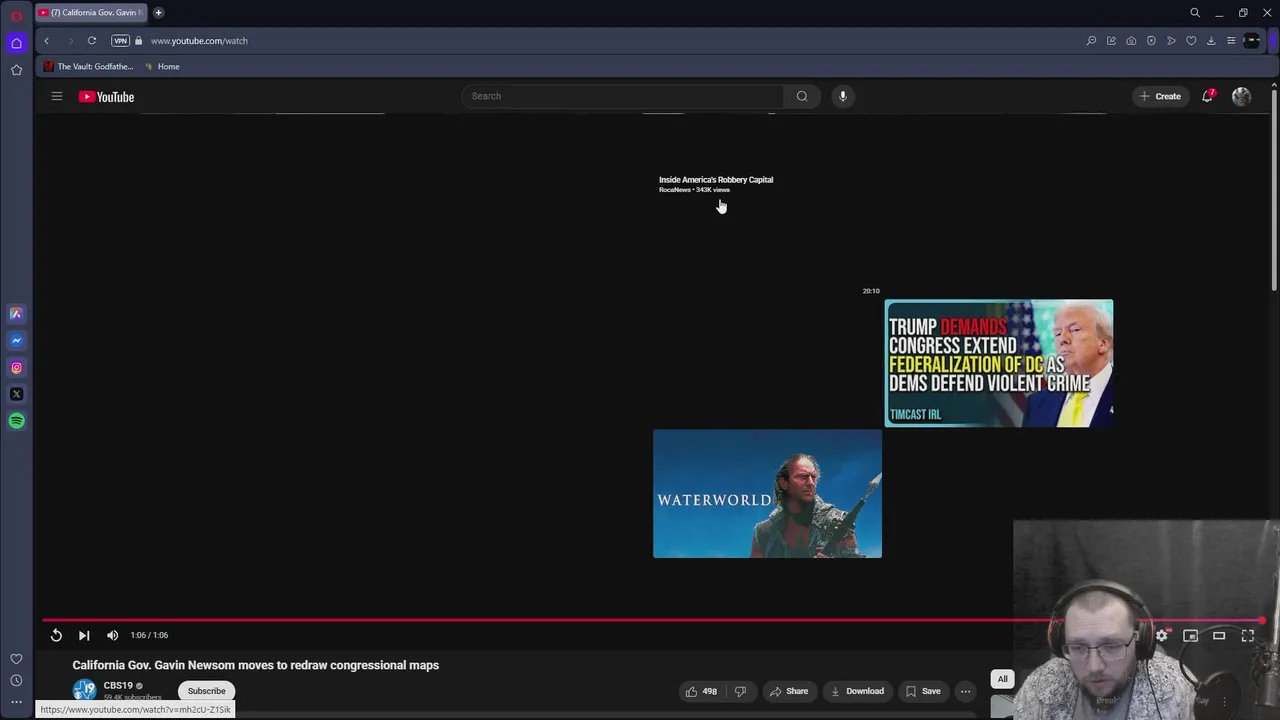Open the send/flow arrow icon

[1171, 41]
